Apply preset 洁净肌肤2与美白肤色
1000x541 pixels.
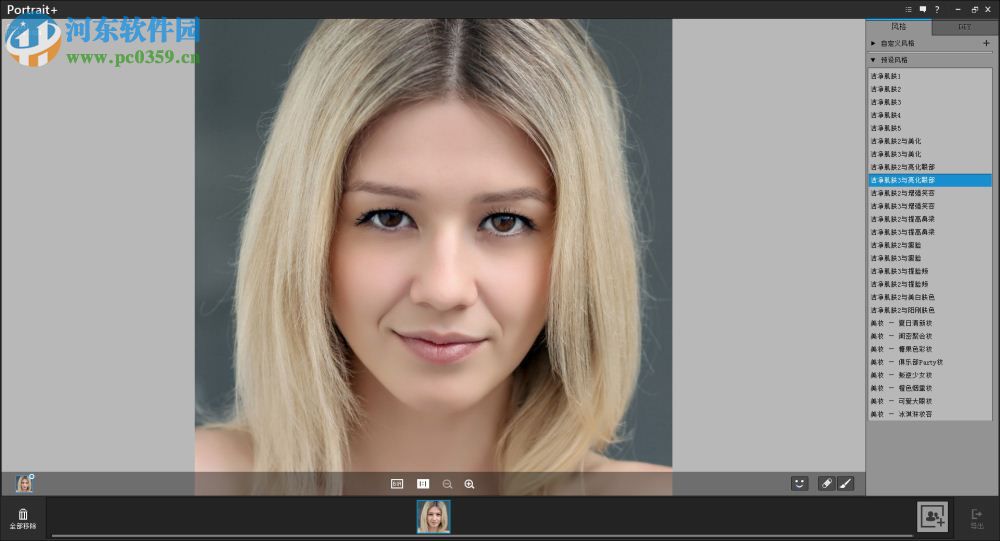tap(930, 297)
